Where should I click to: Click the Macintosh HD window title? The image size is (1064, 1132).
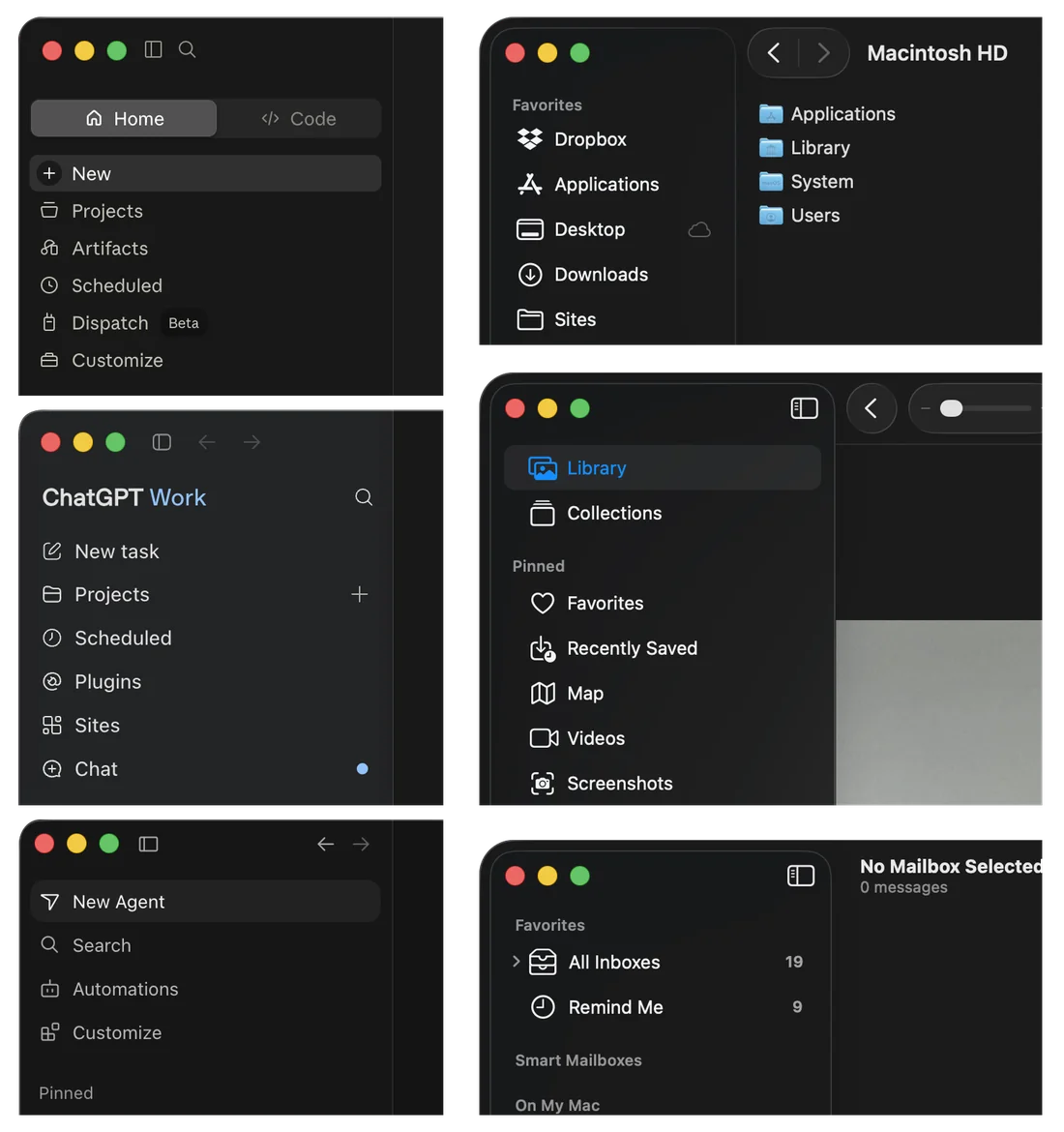click(x=937, y=52)
